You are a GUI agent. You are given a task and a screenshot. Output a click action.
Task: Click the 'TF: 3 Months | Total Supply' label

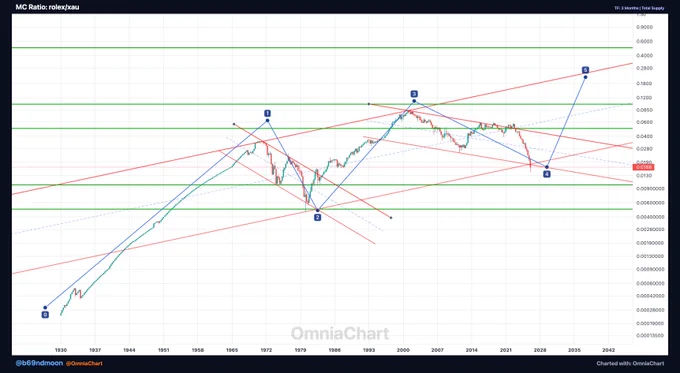click(x=639, y=8)
